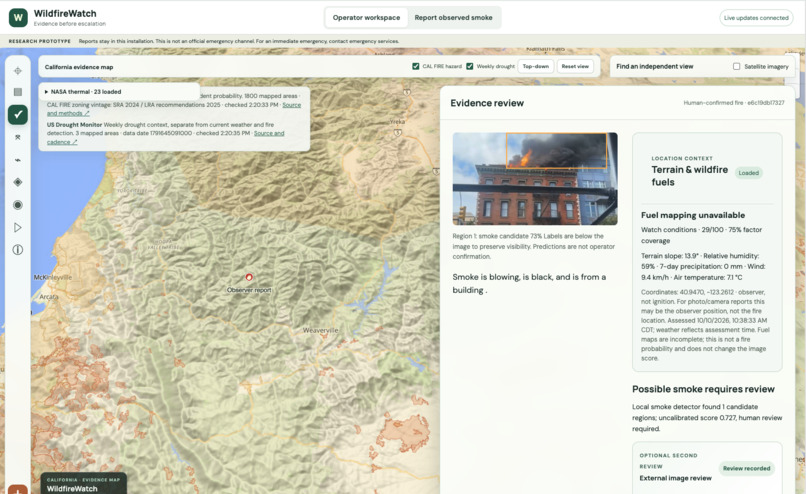Click the smoke description text about building

click(x=529, y=283)
